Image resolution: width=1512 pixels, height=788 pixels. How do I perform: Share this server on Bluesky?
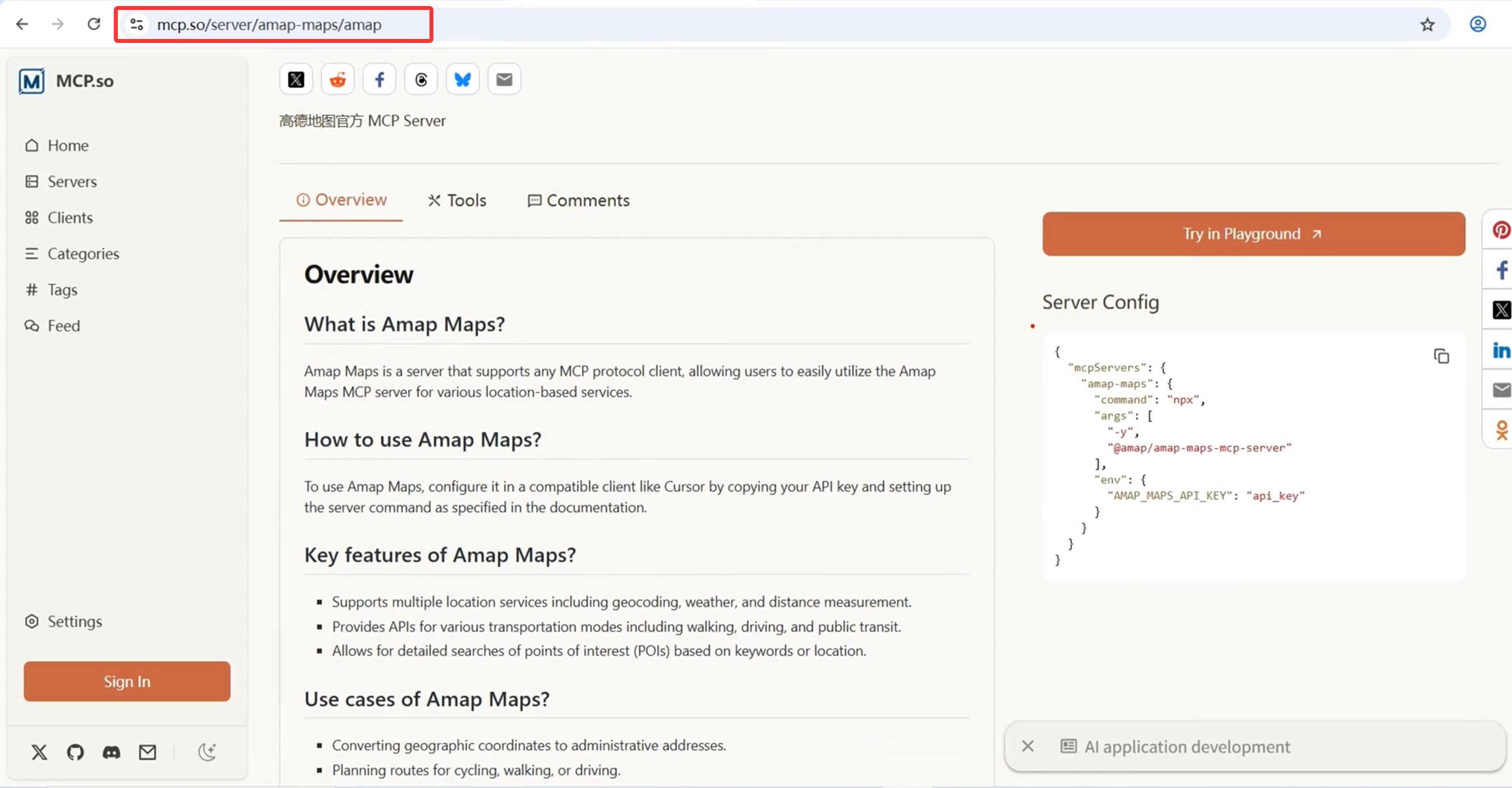462,79
